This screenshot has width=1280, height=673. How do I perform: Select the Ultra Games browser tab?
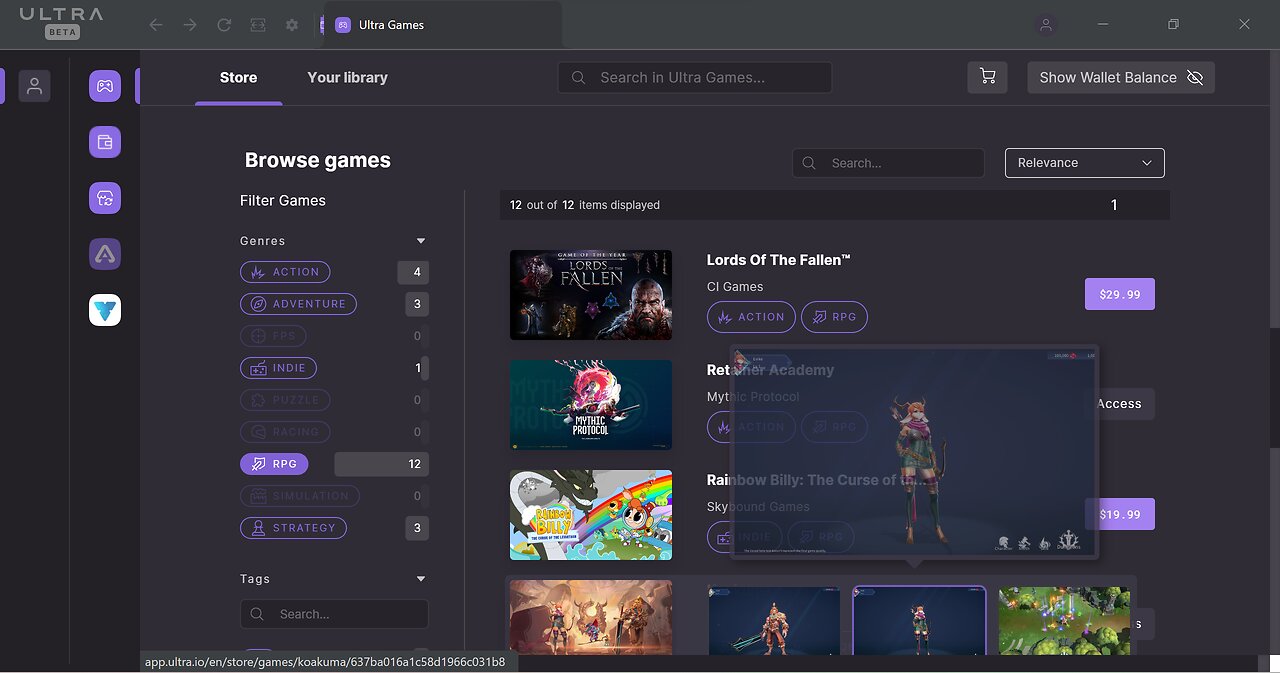tap(441, 25)
